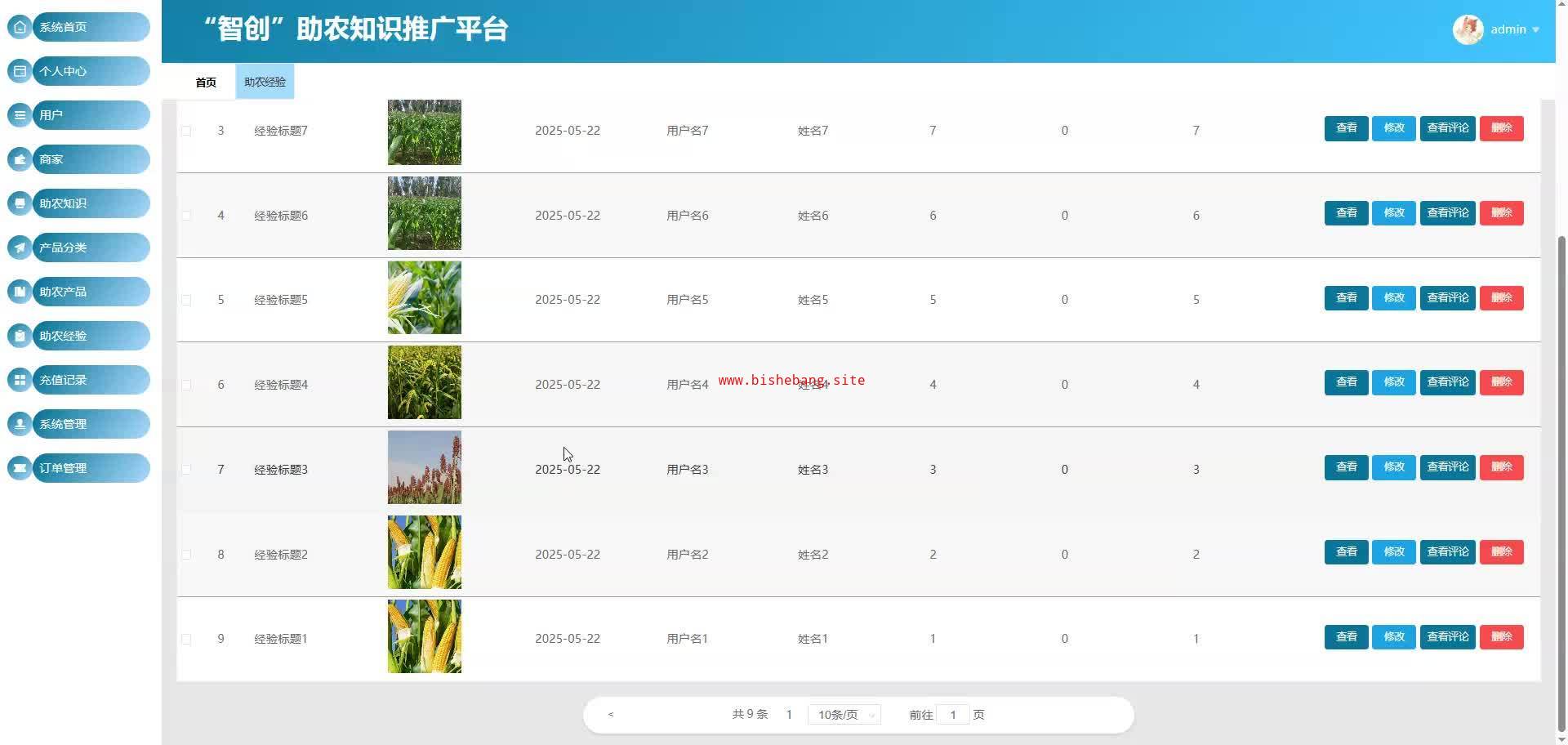Click 查看评论 for 经验标题1
1568x745 pixels.
(x=1447, y=637)
